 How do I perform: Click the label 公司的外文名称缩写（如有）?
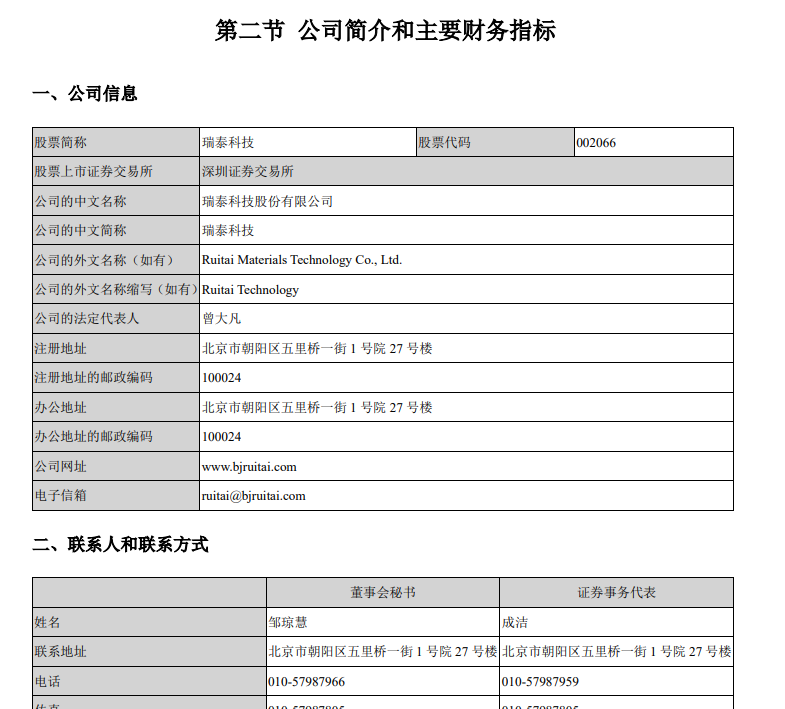point(116,289)
